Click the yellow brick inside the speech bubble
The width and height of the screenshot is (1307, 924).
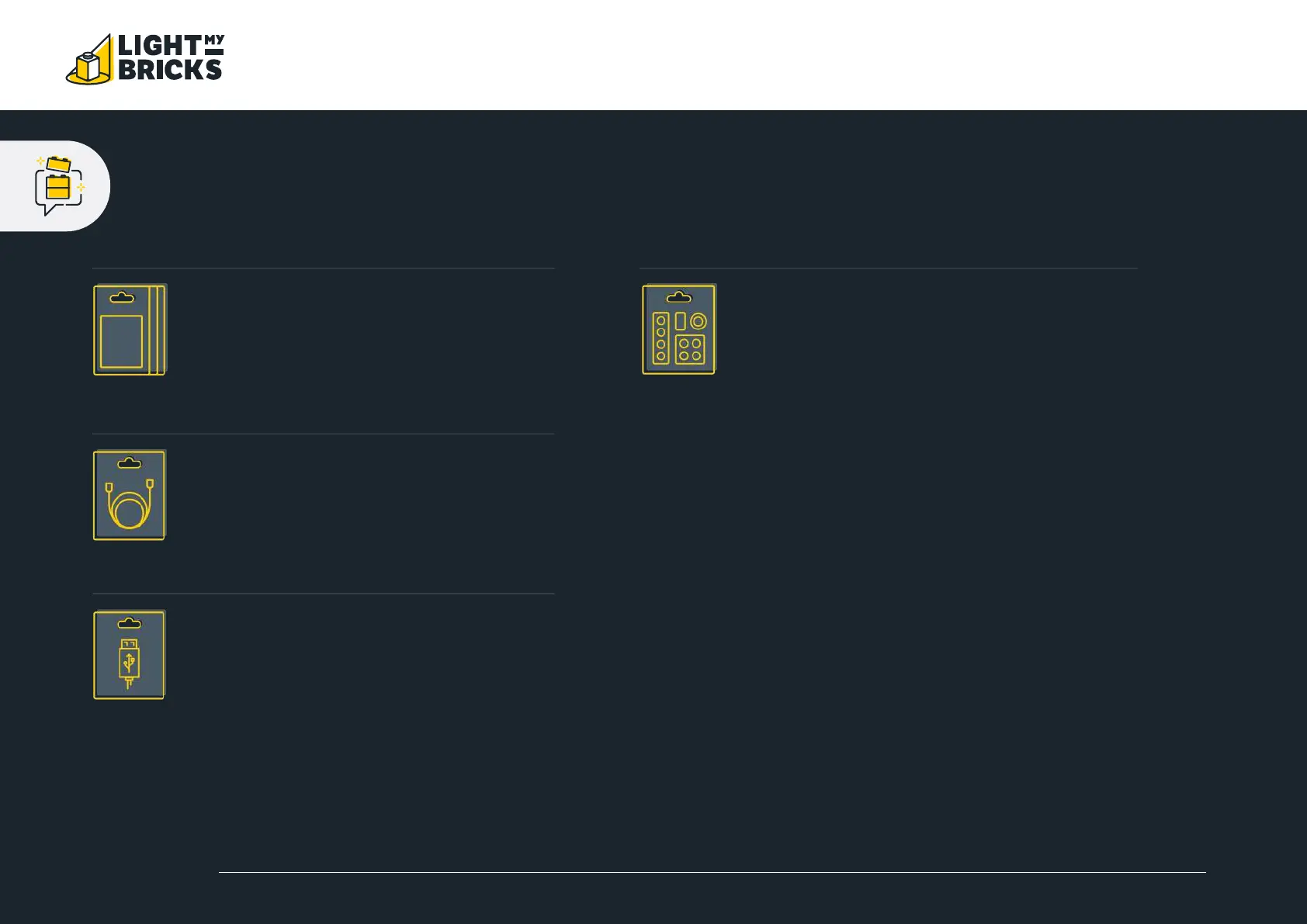pos(58,187)
